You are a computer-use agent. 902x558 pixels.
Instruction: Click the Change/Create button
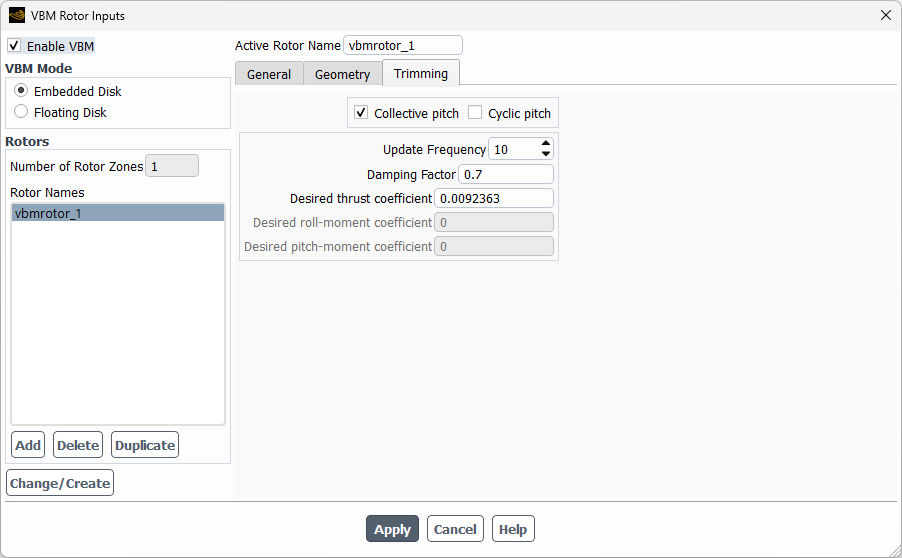pos(60,483)
